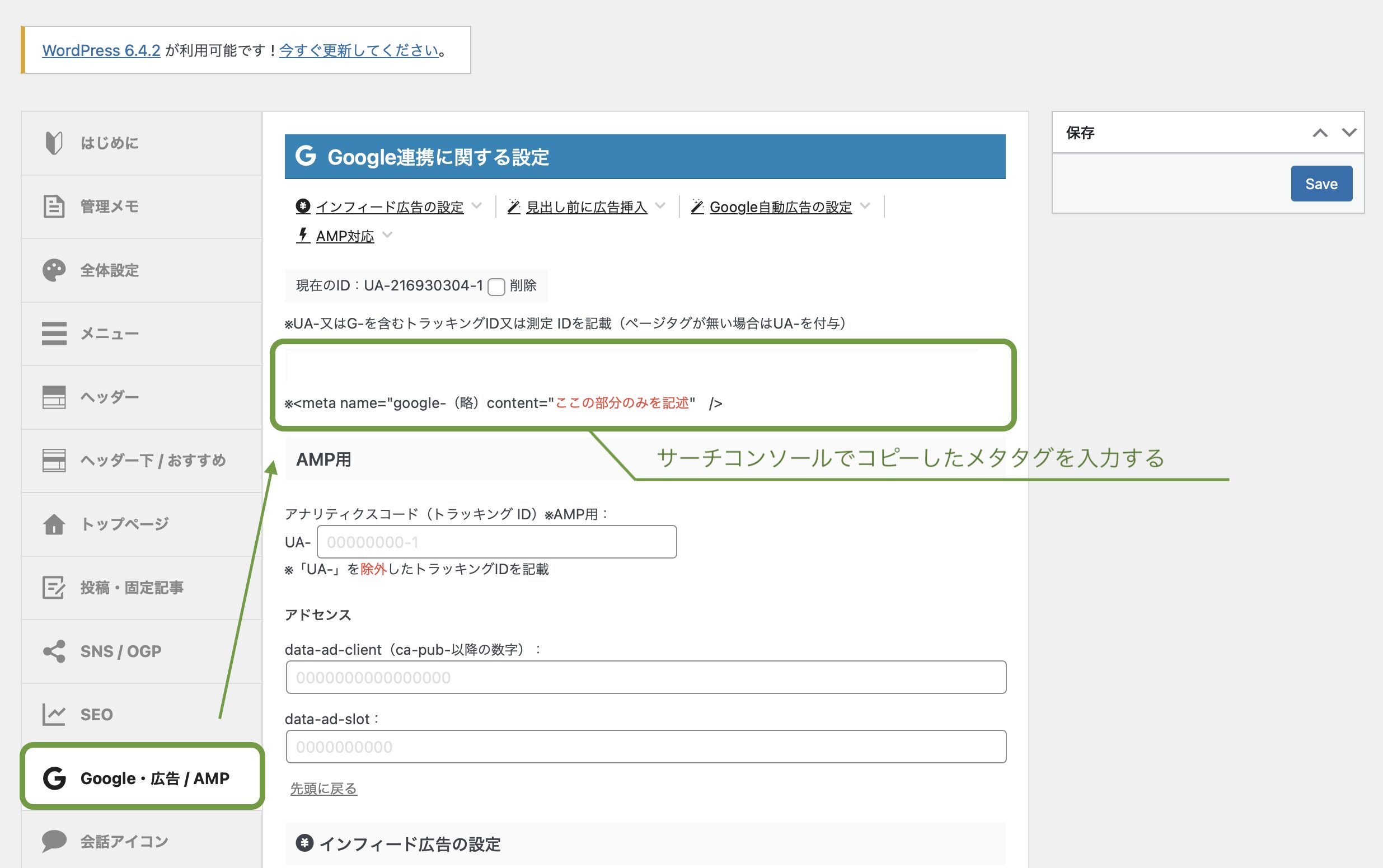Screen dimensions: 1383x868
Task: Click the アドセンス label
Action: click(318, 615)
